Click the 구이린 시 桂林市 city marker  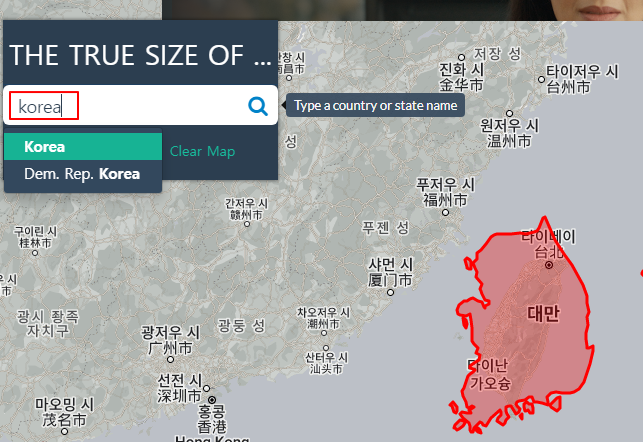pyautogui.click(x=35, y=253)
